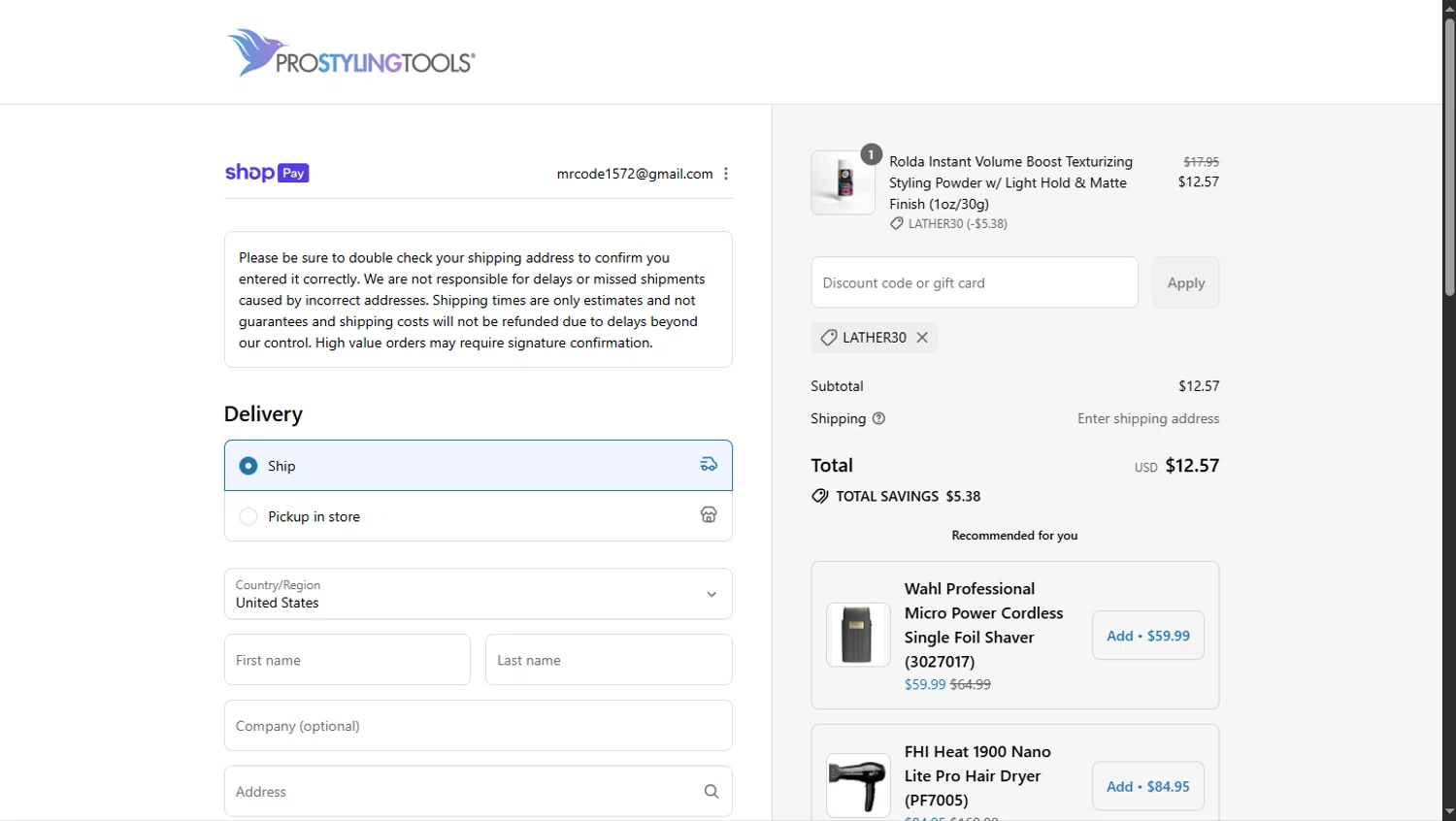Click the address search magnifier icon
The width and height of the screenshot is (1456, 821).
[711, 792]
